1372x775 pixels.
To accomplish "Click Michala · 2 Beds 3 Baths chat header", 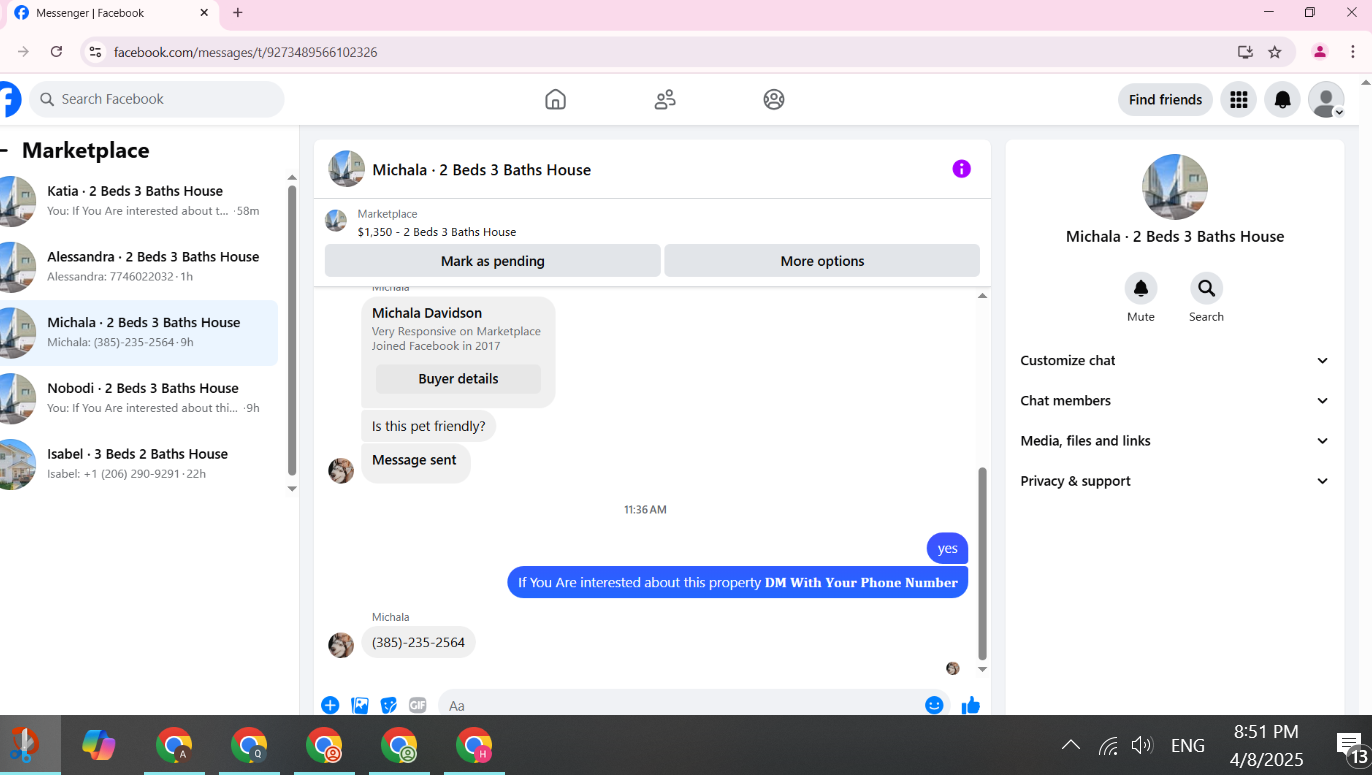I will [481, 170].
